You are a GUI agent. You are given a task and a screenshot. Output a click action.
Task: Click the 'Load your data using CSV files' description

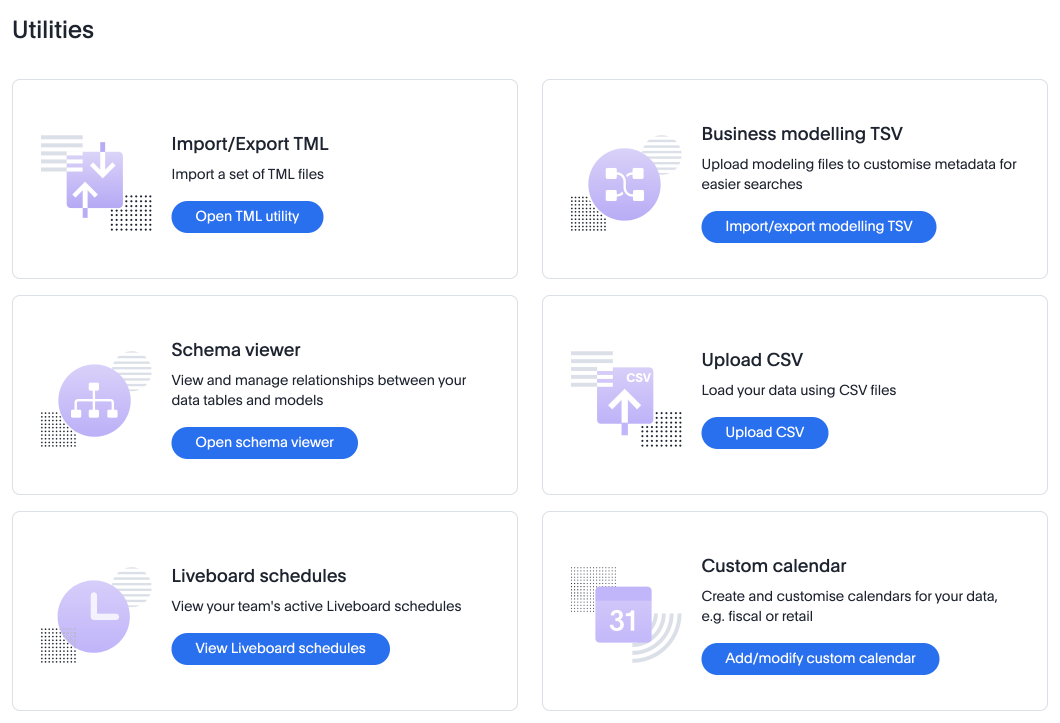[799, 390]
